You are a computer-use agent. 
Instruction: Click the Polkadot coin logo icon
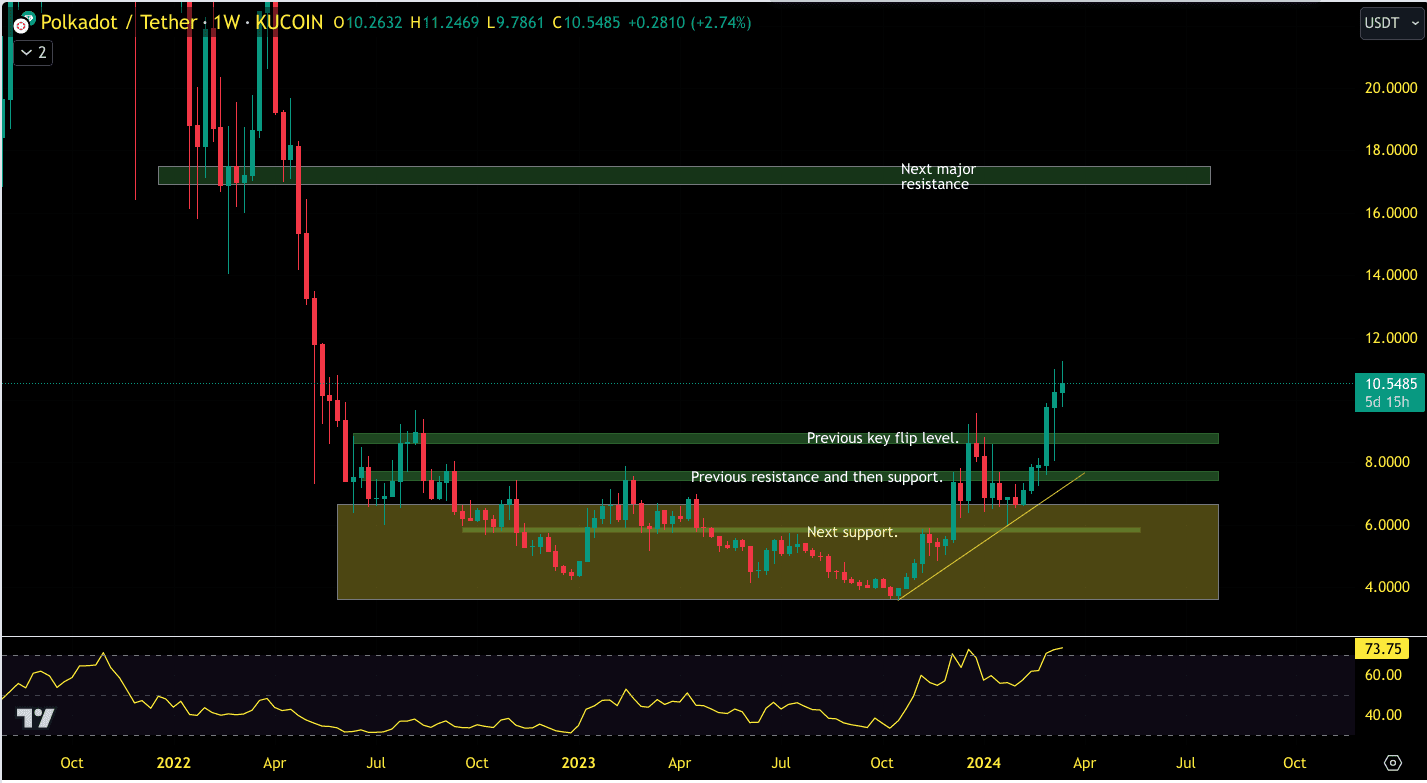tap(22, 22)
